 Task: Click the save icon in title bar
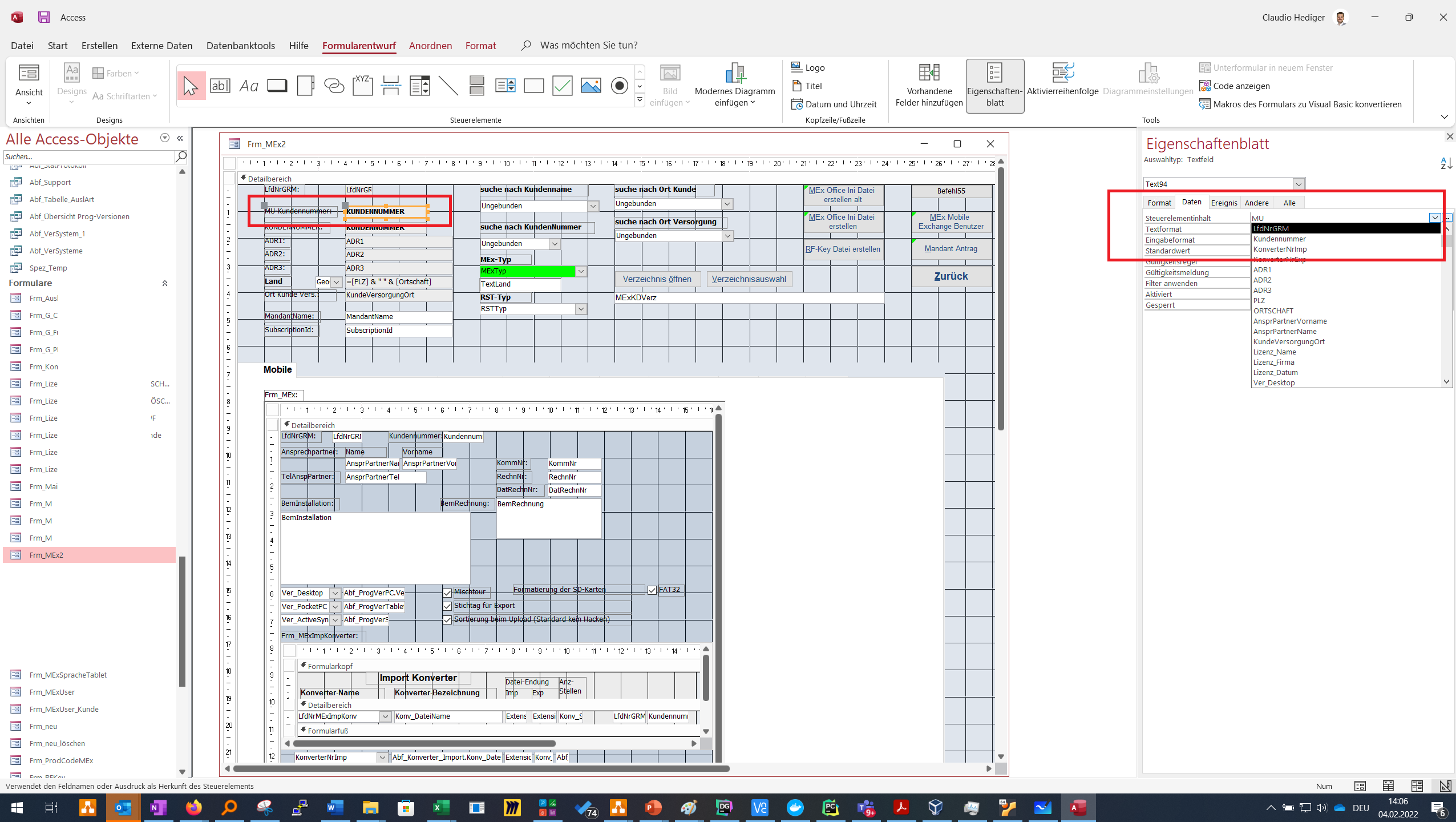coord(44,17)
